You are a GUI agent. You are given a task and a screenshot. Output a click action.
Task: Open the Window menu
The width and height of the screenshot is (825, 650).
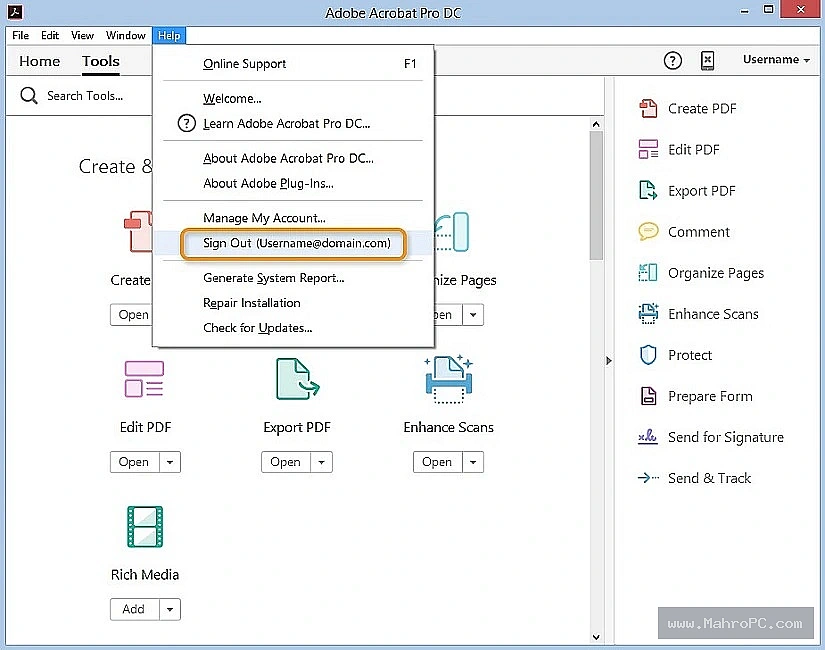[125, 35]
